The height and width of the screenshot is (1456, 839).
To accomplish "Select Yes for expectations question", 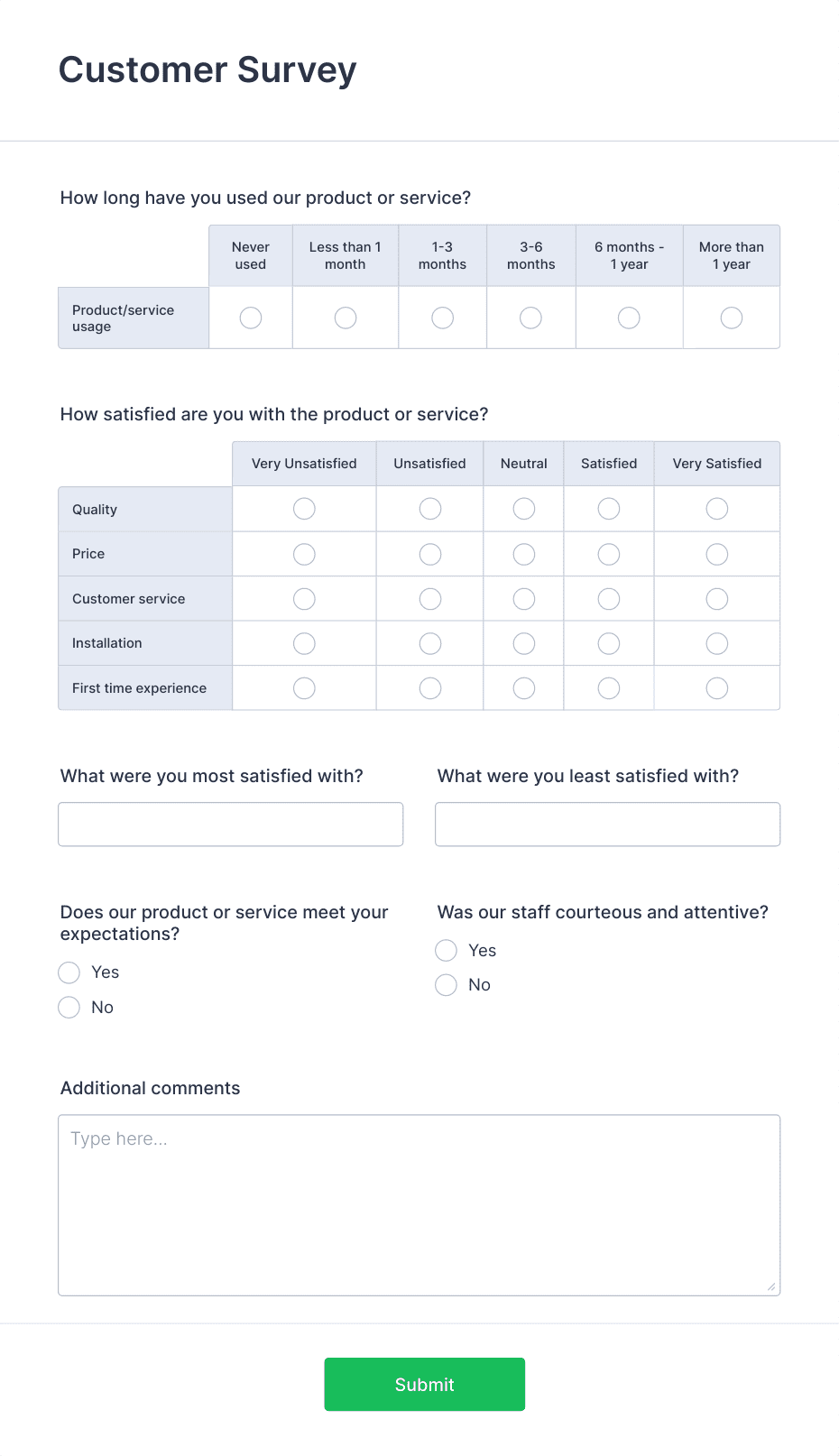I will (x=69, y=972).
